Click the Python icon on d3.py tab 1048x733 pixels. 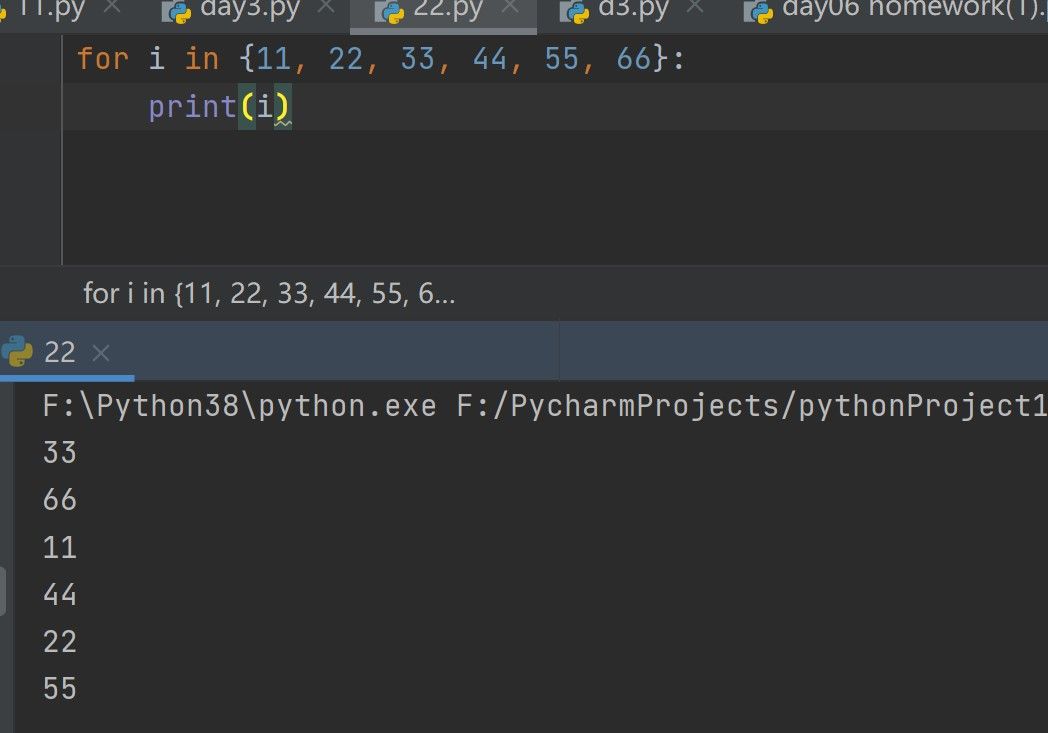click(574, 12)
